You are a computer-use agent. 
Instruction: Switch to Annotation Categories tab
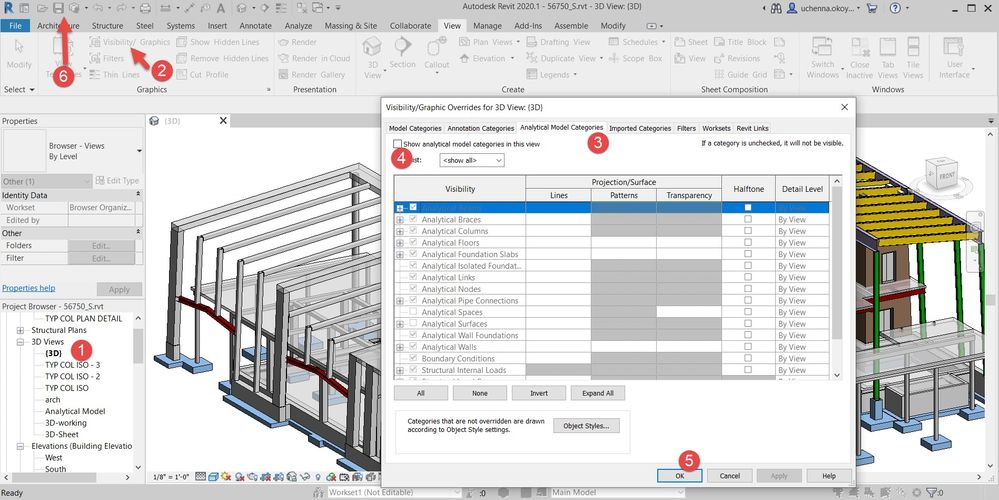coord(480,128)
